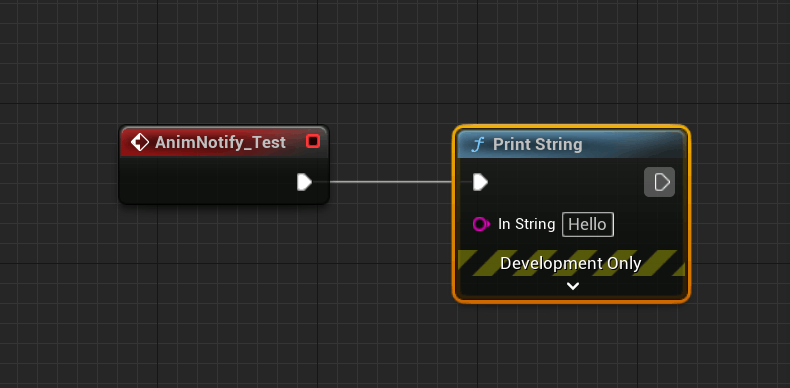Select the Print String title text
The height and width of the screenshot is (388, 790).
click(538, 145)
